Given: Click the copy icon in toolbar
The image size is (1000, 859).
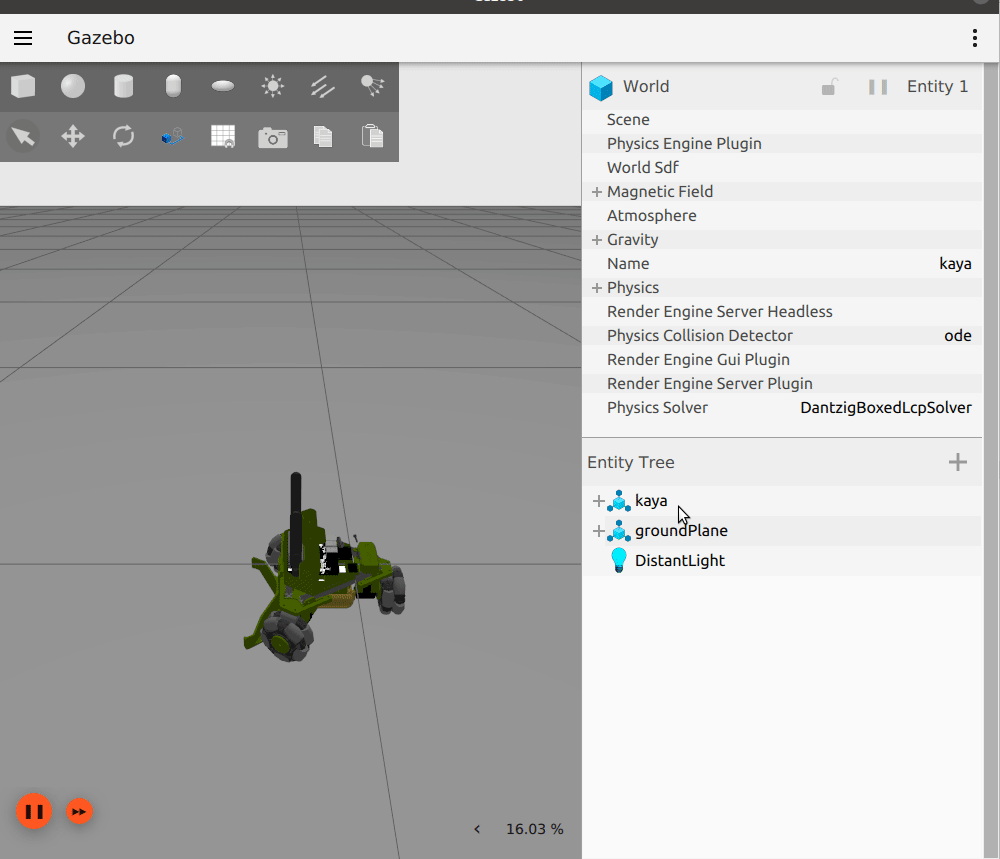Looking at the screenshot, I should pyautogui.click(x=323, y=136).
